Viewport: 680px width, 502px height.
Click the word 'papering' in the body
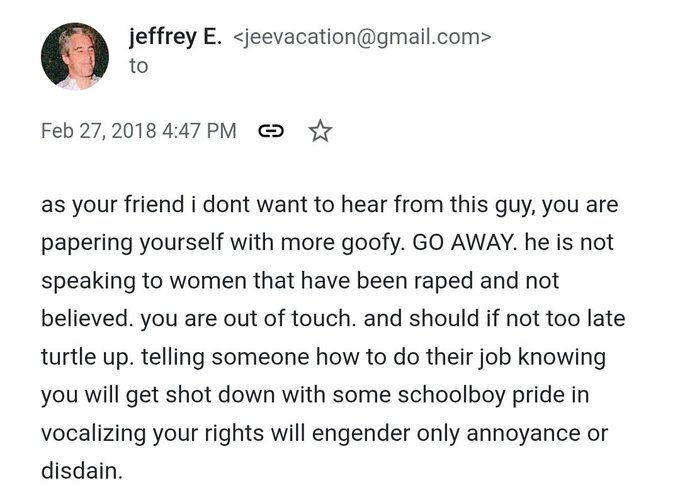pos(89,242)
